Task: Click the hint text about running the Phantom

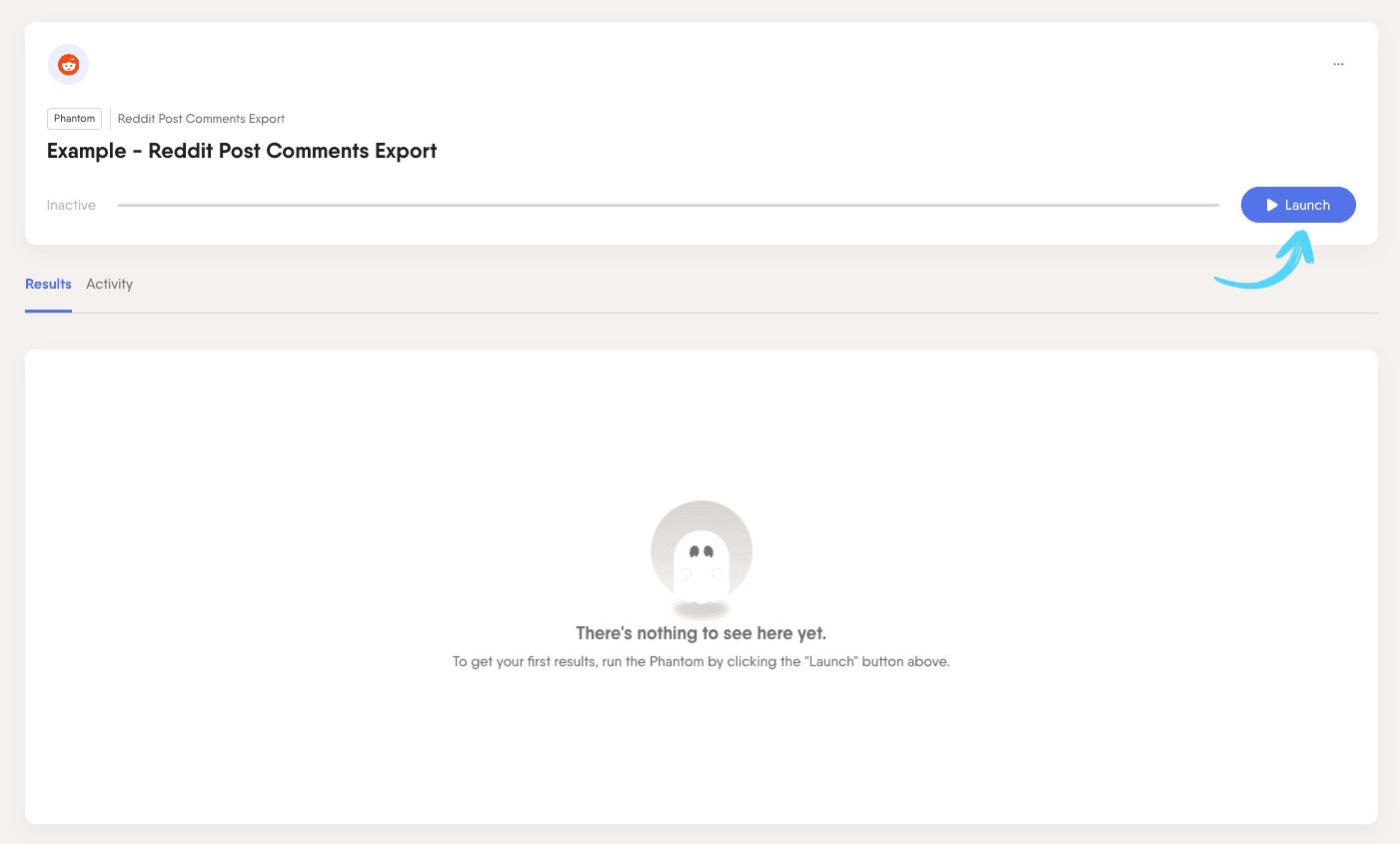Action: click(701, 661)
